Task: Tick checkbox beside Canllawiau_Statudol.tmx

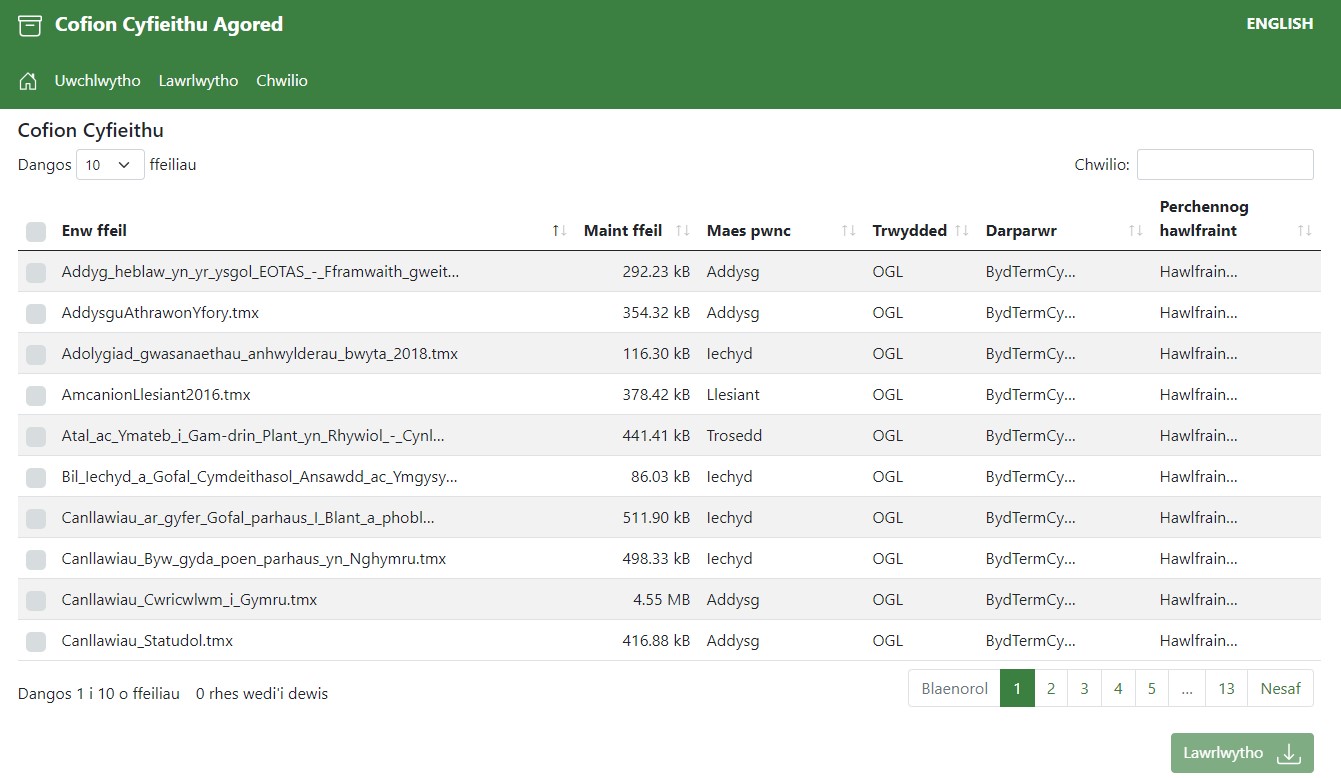Action: [x=36, y=642]
